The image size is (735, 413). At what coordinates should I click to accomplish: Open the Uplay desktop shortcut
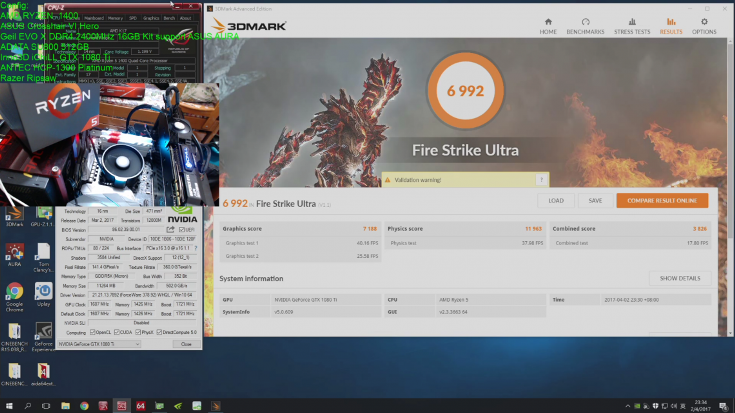[x=43, y=294]
